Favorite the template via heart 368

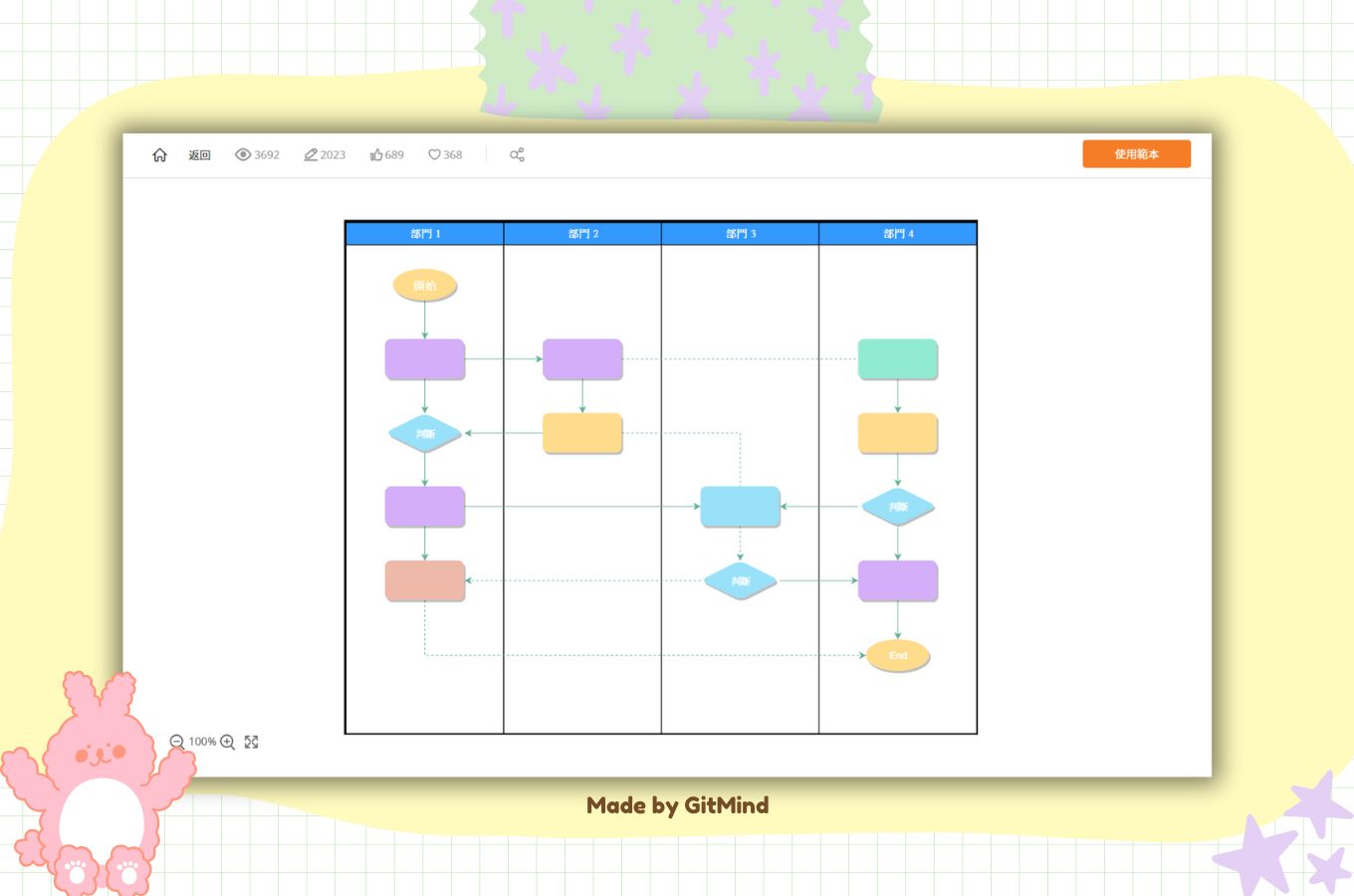pos(445,155)
